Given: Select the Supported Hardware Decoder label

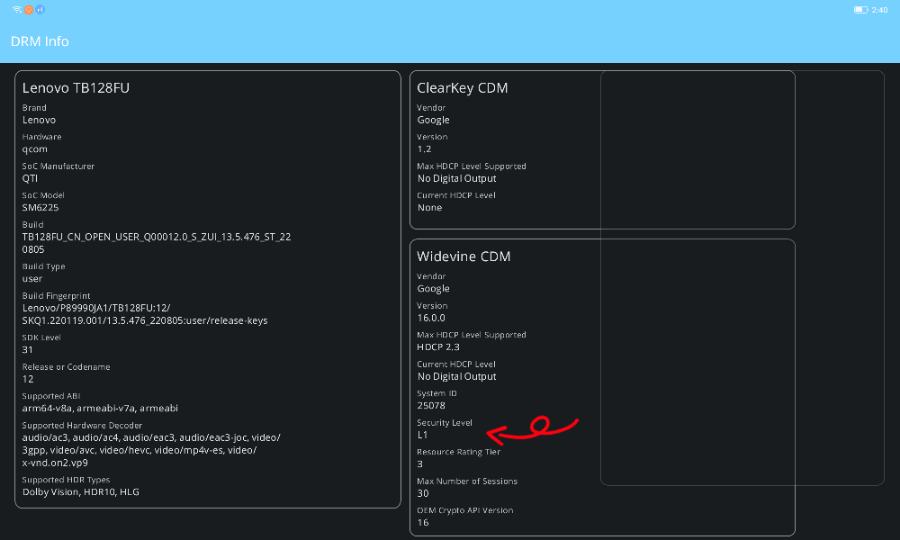Looking at the screenshot, I should [x=82, y=425].
